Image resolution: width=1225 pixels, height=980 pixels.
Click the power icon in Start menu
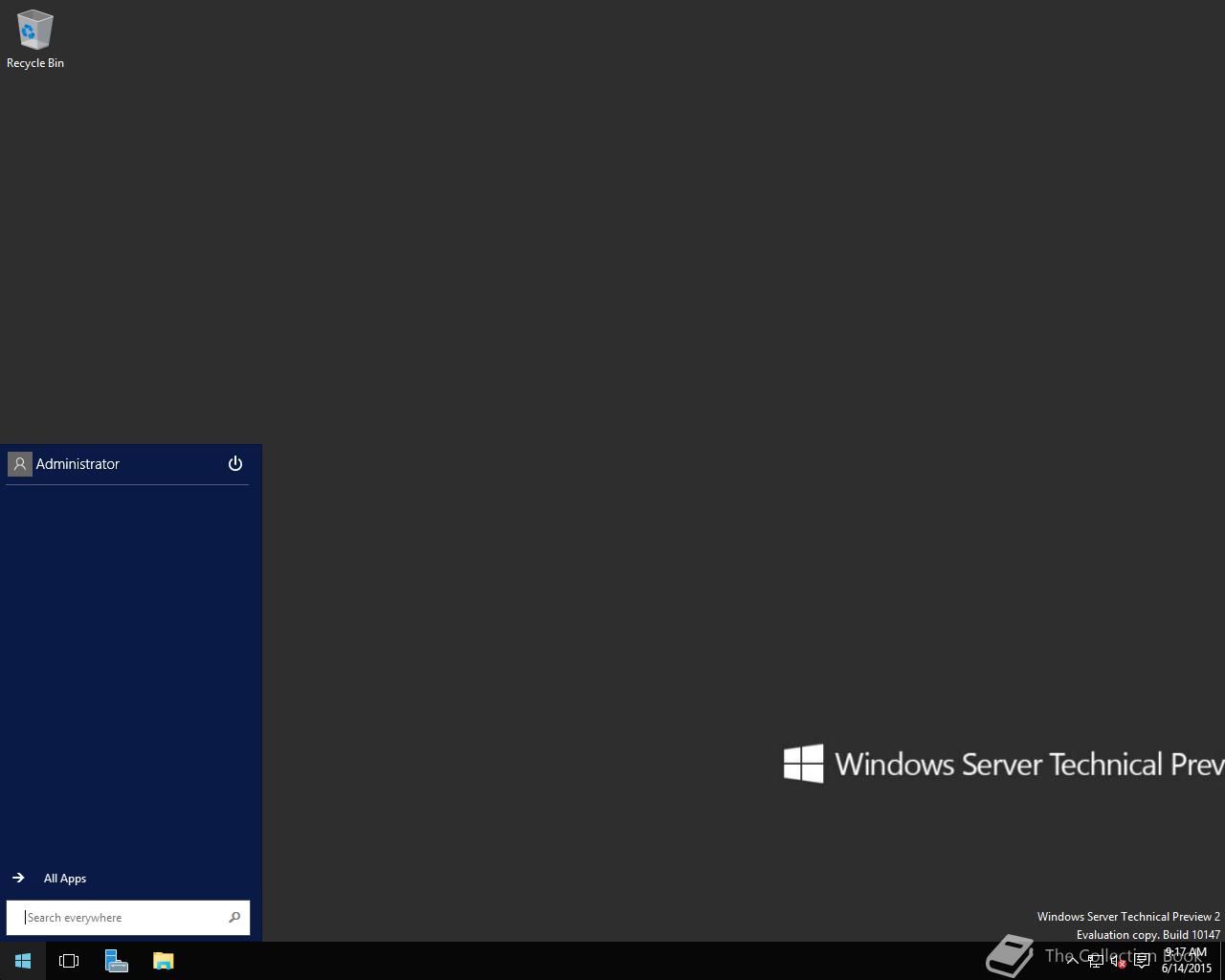235,464
